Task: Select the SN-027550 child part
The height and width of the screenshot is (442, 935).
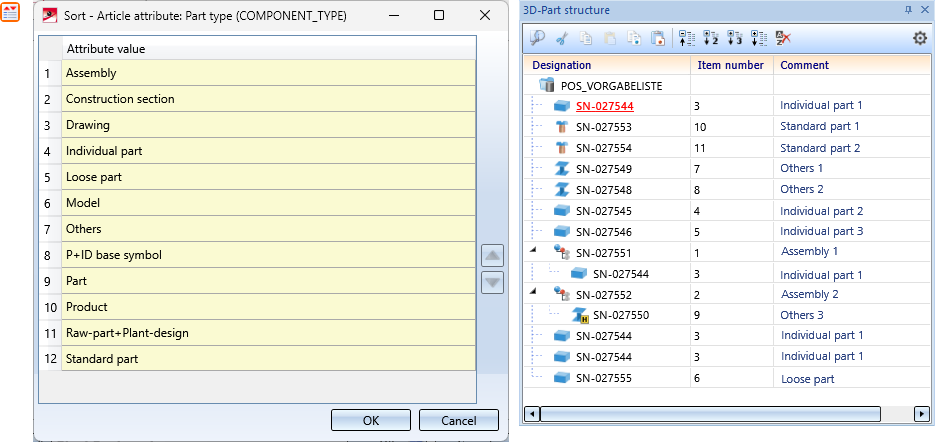Action: [x=621, y=315]
